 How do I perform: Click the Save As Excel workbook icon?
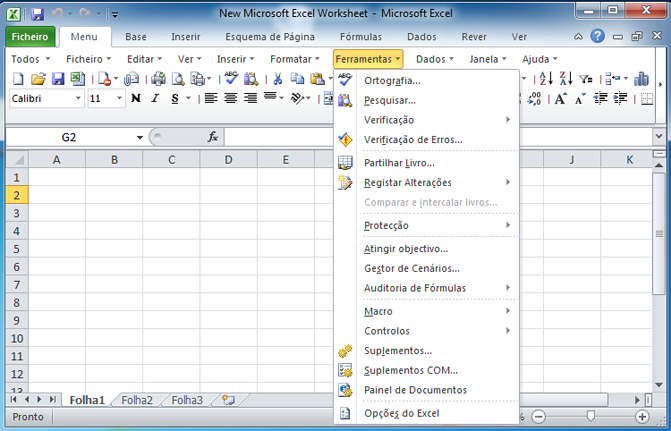tap(77, 79)
